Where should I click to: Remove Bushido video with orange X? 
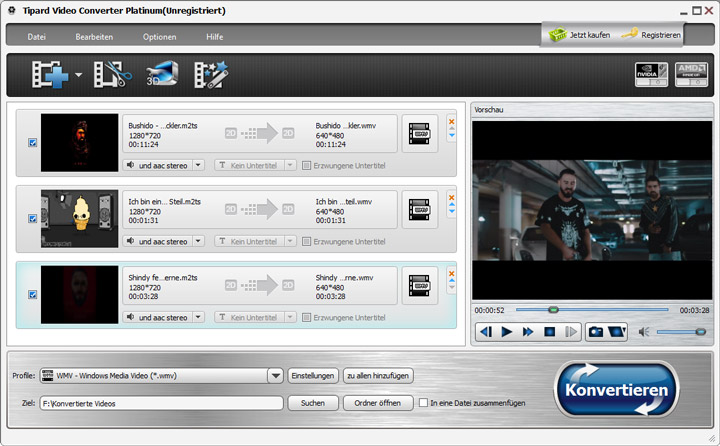[x=451, y=121]
